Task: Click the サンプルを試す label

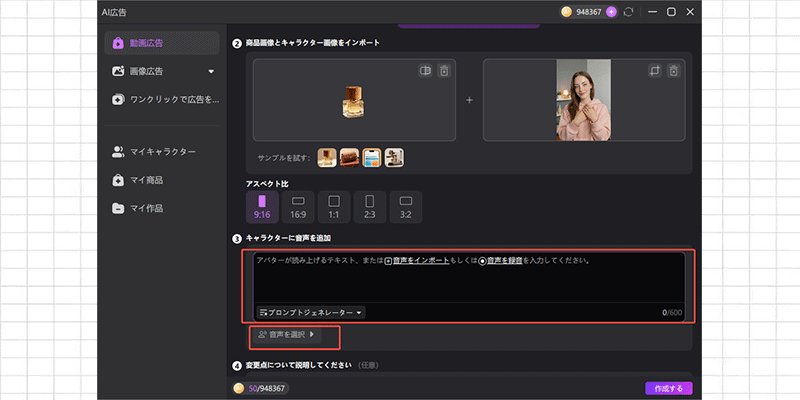Action: (x=285, y=158)
